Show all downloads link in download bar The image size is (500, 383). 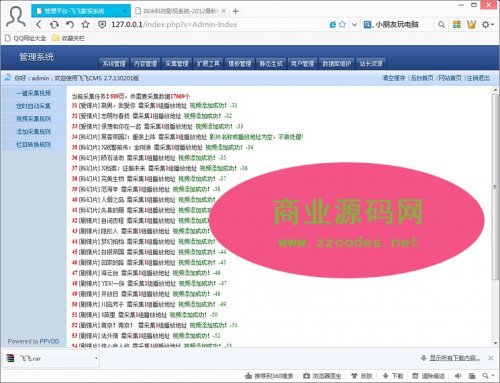[x=451, y=358]
